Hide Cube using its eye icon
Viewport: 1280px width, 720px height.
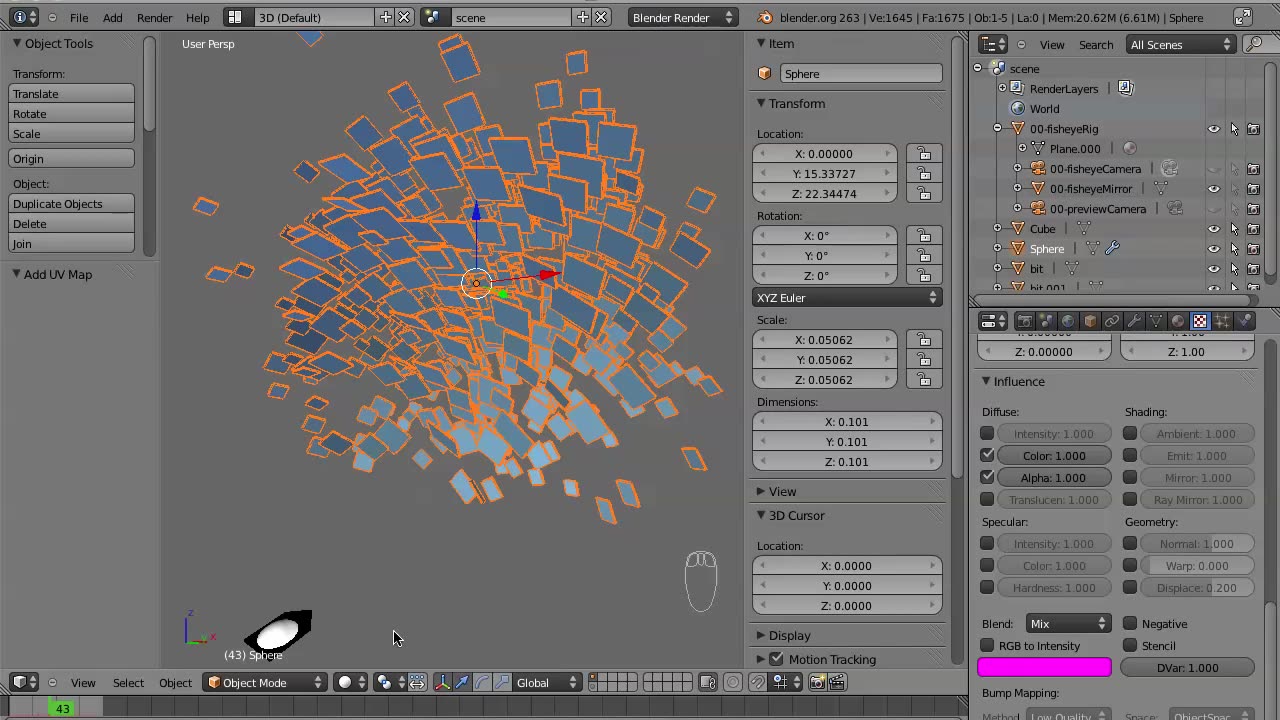(x=1214, y=229)
